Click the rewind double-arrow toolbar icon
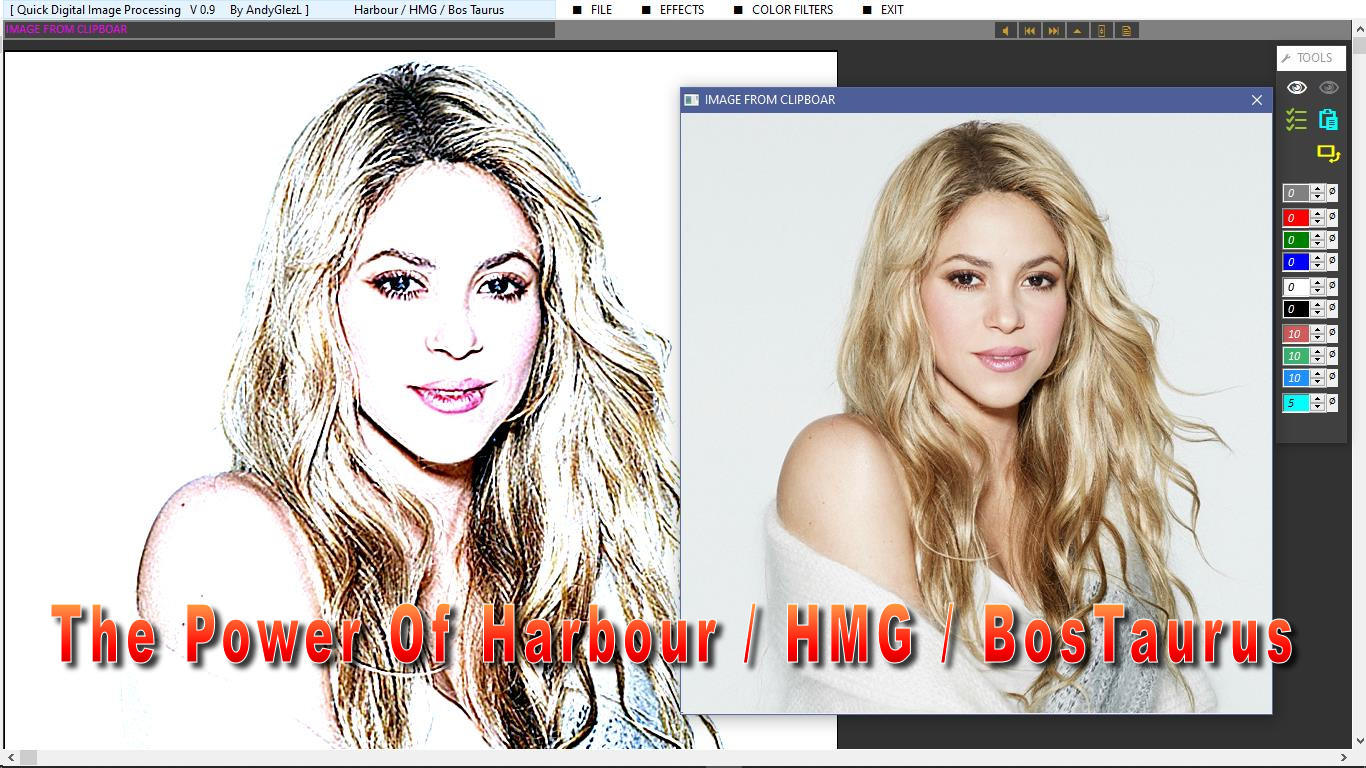The height and width of the screenshot is (768, 1366). [x=1029, y=31]
